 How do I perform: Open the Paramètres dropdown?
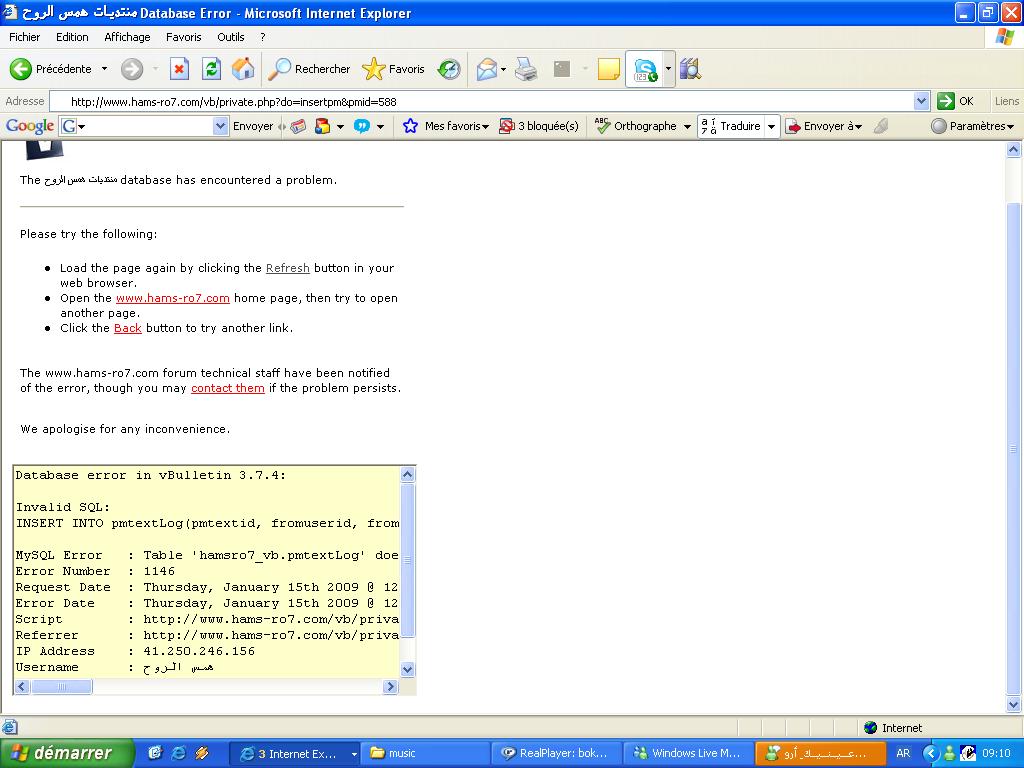point(973,126)
